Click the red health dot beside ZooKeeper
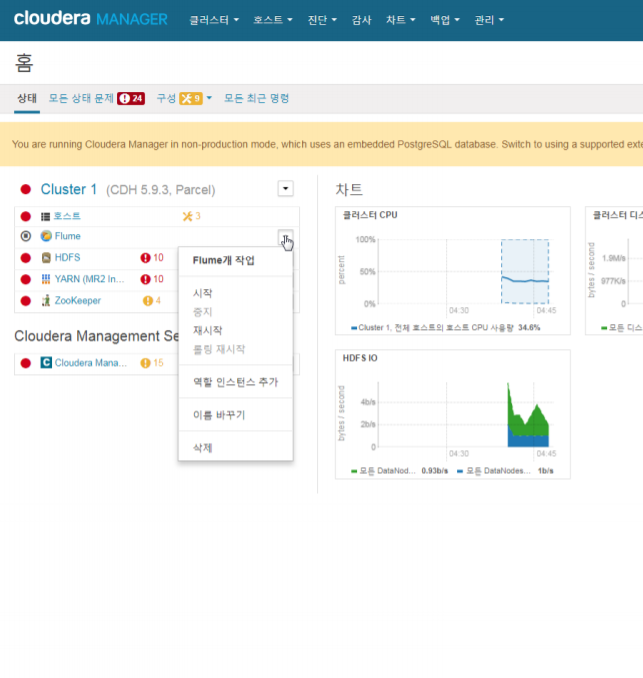This screenshot has height=678, width=643. pyautogui.click(x=26, y=301)
